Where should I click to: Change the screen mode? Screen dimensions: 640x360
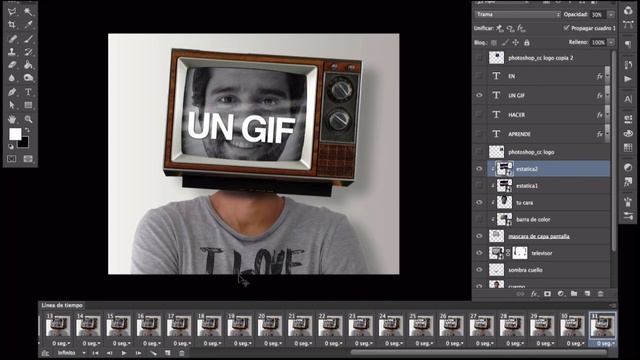point(28,158)
